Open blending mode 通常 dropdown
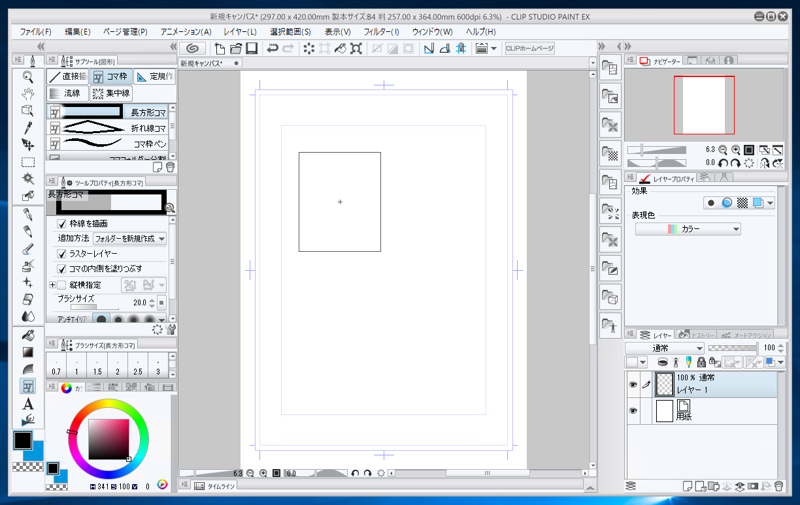Screen dimensions: 800x505 tap(665, 348)
